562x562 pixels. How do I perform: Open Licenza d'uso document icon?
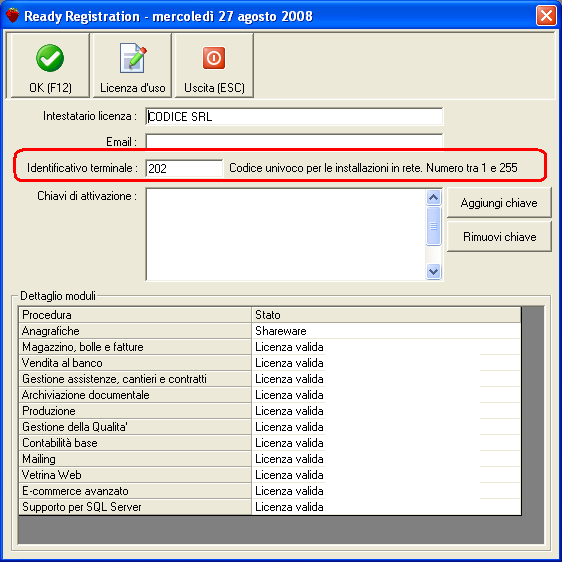[133, 58]
